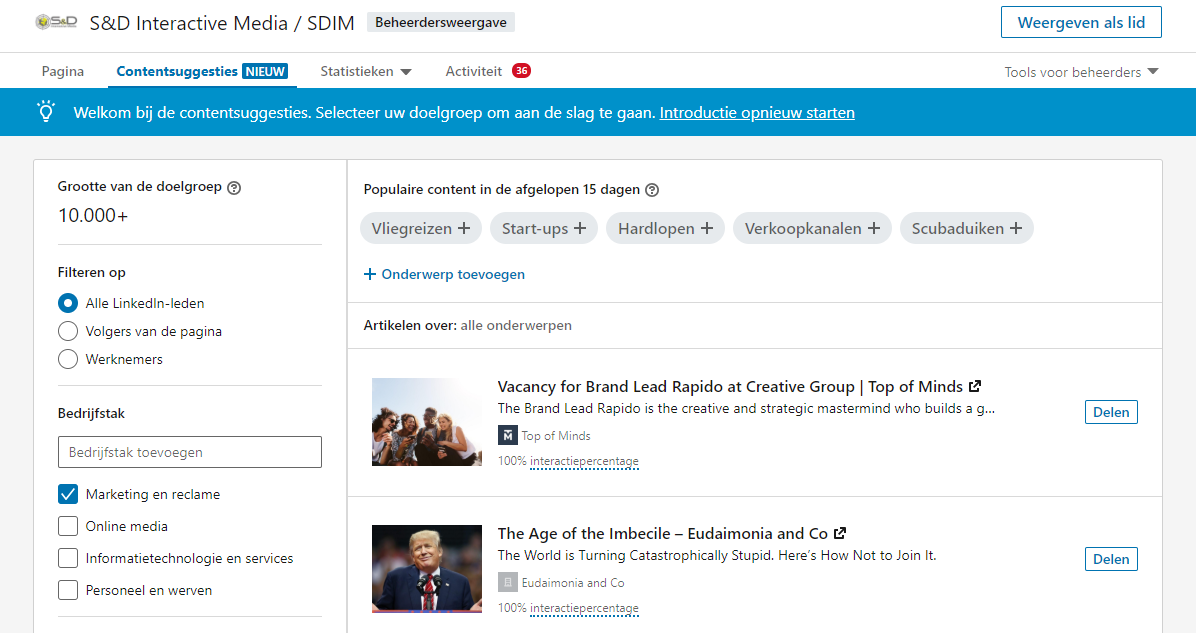Open the Activiteit tab

click(474, 72)
